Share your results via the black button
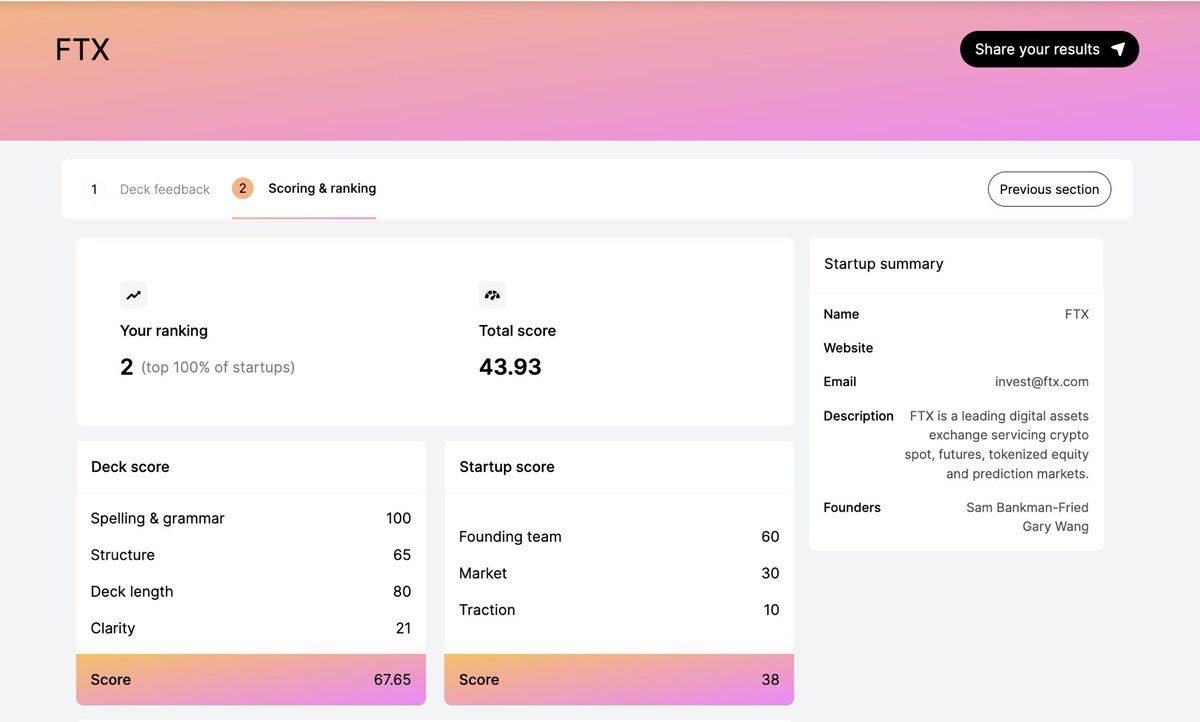The height and width of the screenshot is (722, 1200). click(1049, 49)
